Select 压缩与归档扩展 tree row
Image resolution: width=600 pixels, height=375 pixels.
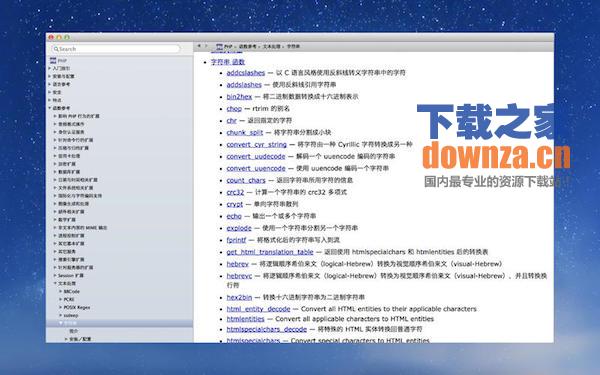click(73, 148)
